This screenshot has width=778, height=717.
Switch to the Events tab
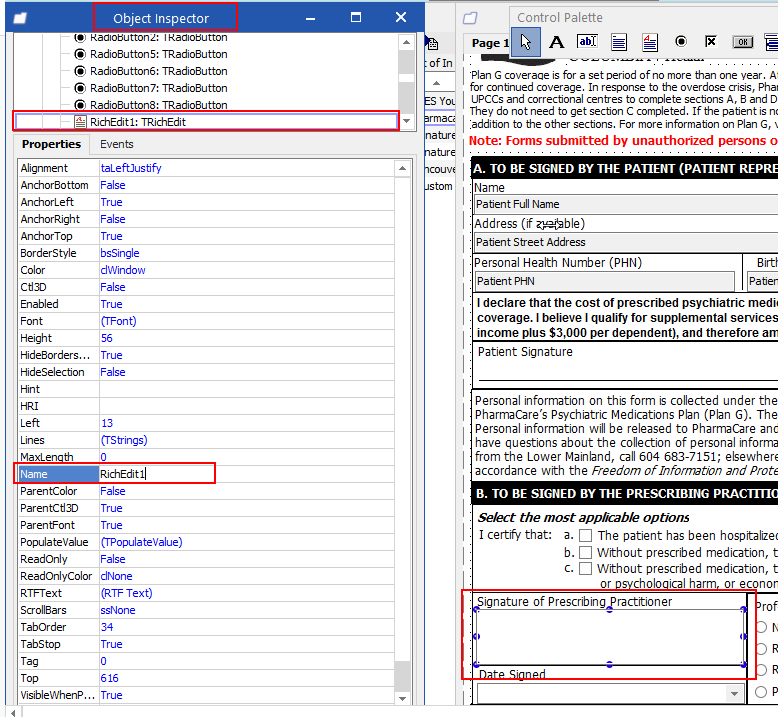117,144
